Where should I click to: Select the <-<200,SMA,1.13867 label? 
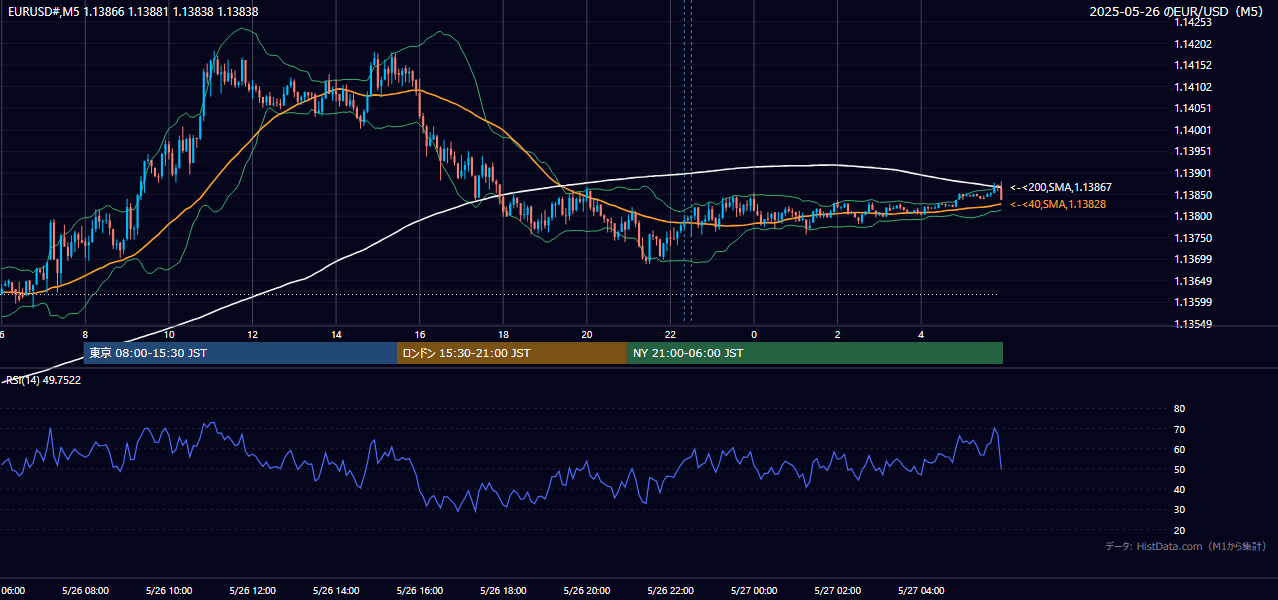point(1061,187)
